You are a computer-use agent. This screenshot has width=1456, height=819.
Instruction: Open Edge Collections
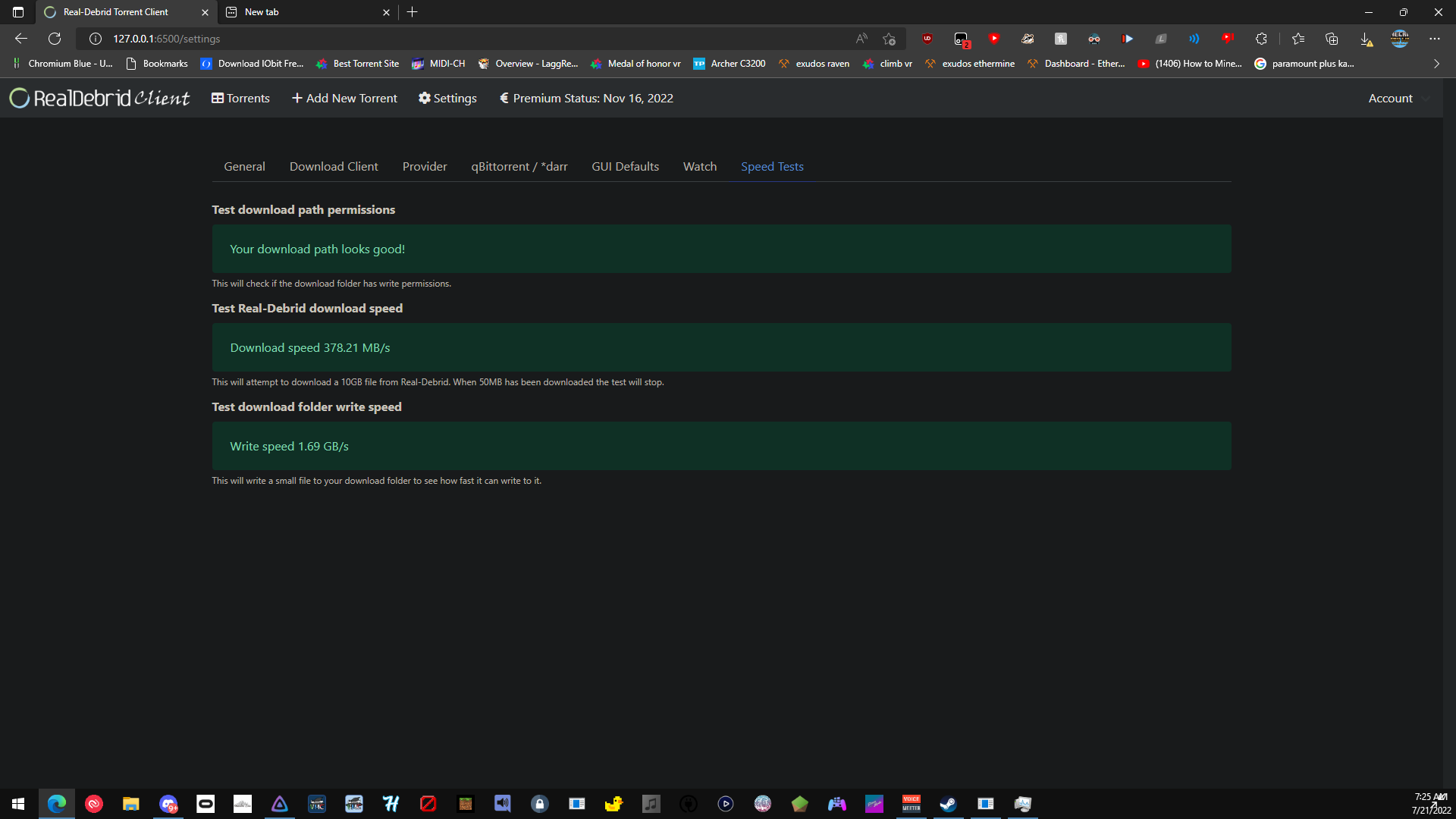[x=1332, y=39]
